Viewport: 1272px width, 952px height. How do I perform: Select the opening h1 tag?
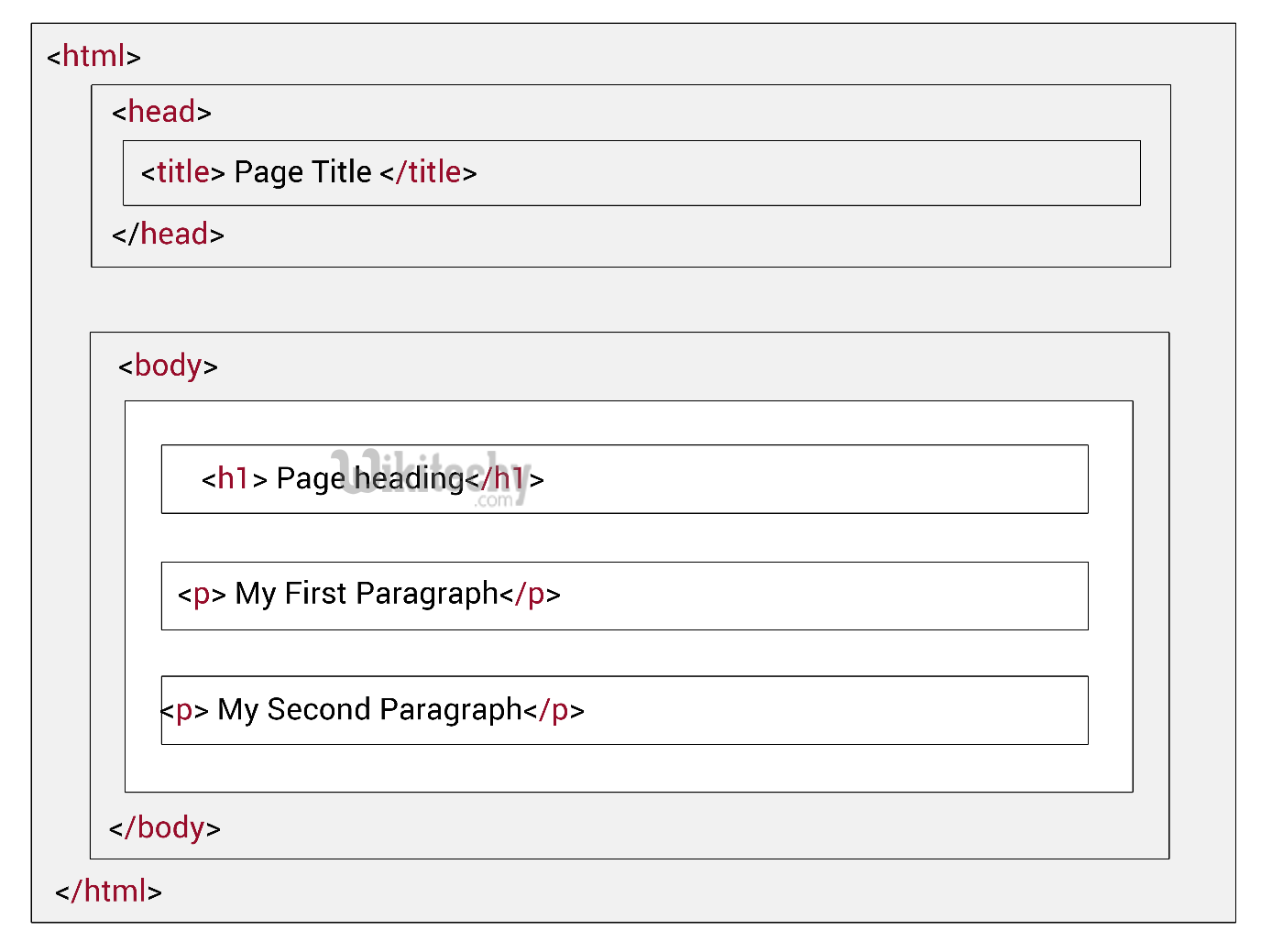[234, 479]
